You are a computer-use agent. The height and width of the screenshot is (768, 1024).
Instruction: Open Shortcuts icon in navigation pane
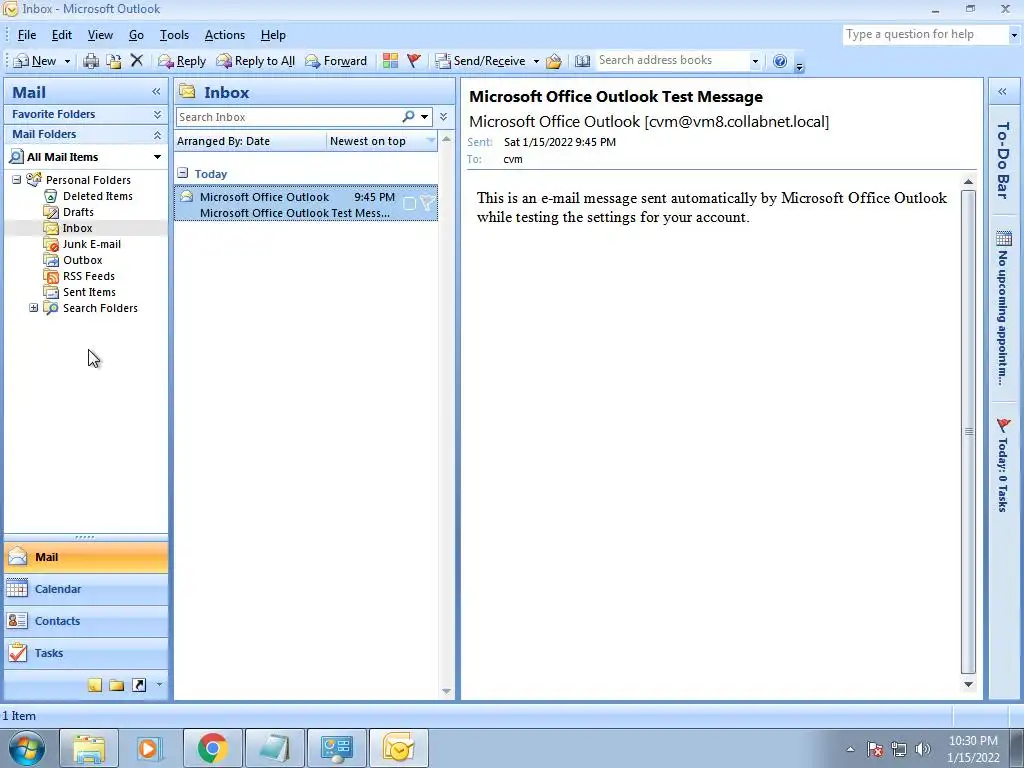(x=139, y=685)
